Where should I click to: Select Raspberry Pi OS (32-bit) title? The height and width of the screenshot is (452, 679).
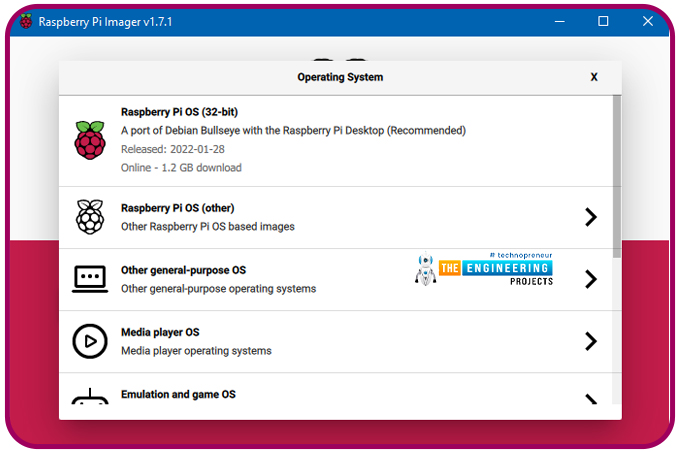pos(179,112)
